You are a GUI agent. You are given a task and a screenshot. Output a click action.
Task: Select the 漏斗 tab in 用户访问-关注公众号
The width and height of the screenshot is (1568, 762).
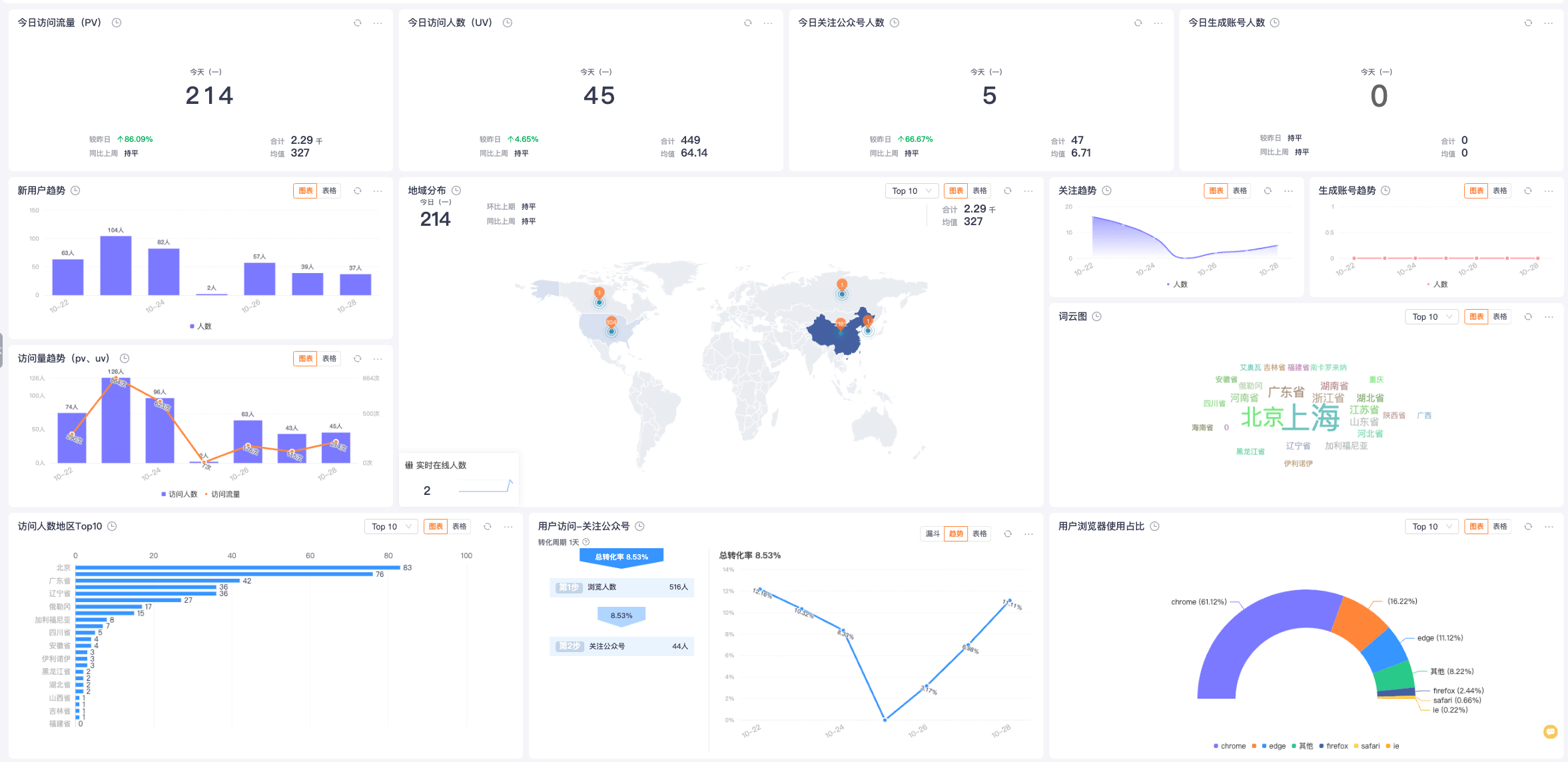[933, 534]
